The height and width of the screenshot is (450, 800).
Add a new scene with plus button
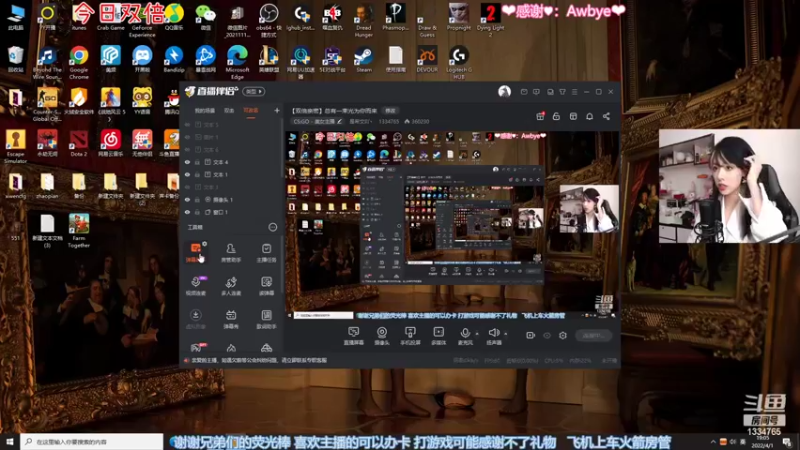coord(277,110)
